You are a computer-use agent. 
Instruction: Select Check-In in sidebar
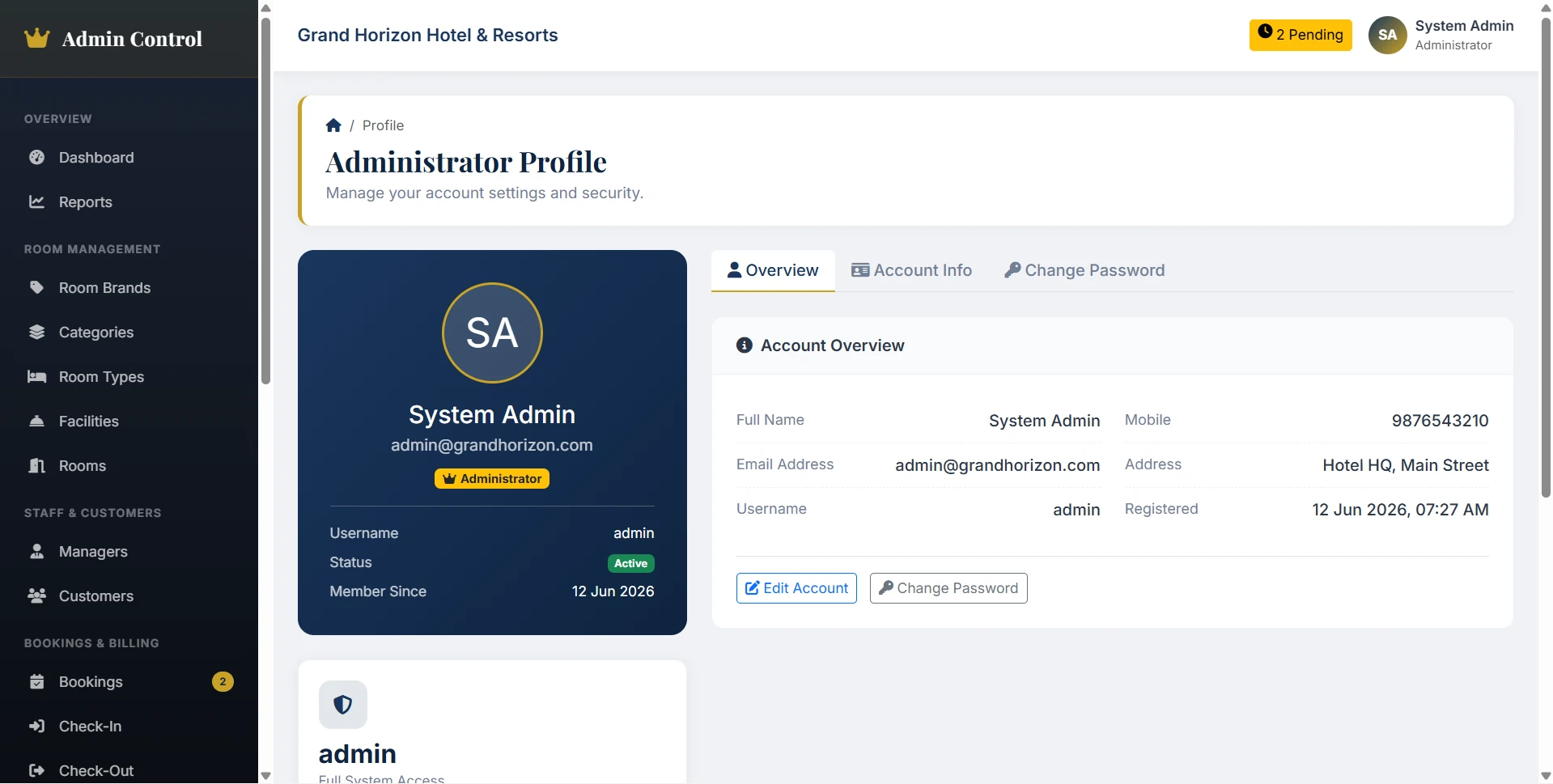129,726
